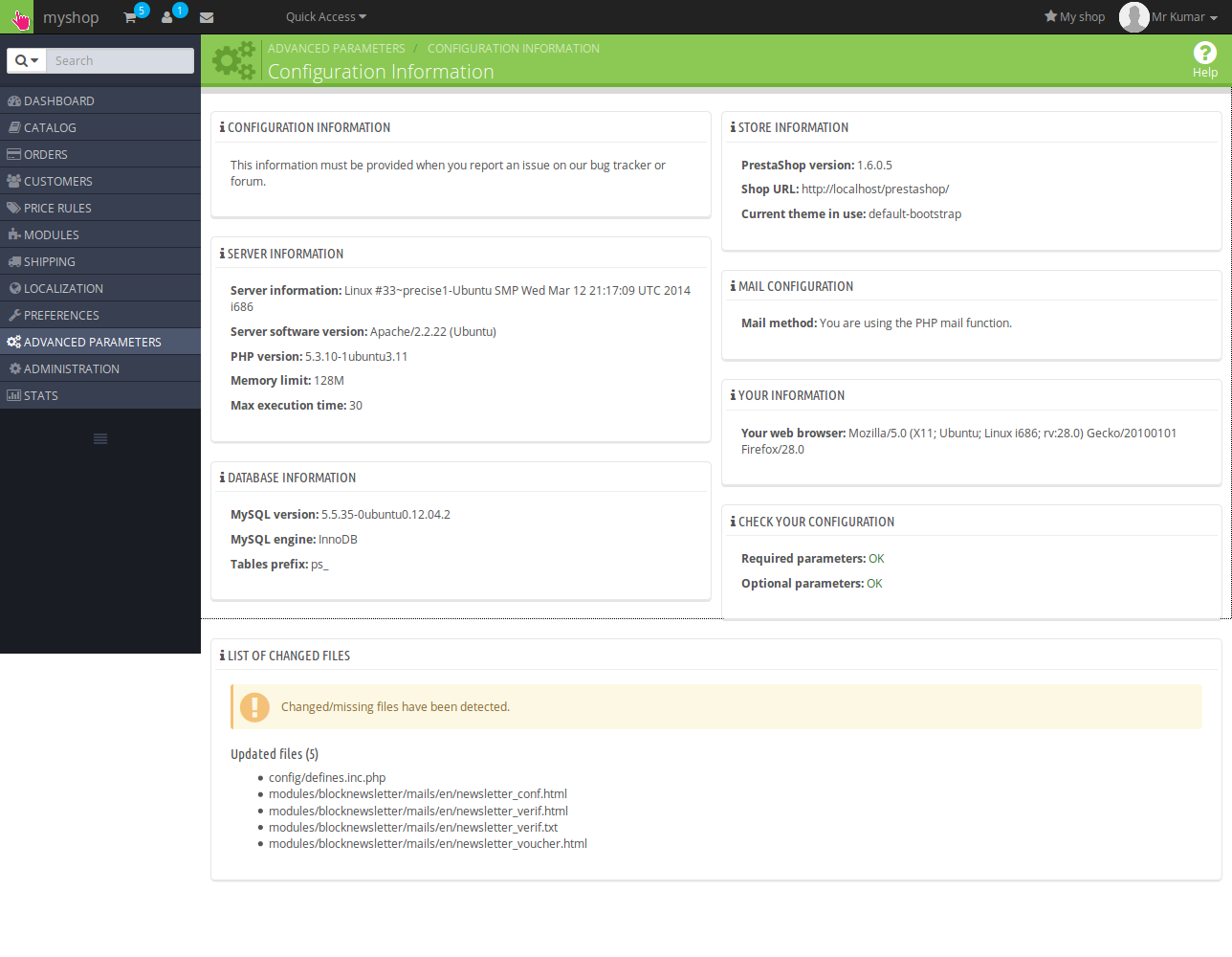Click the Tables prefix ps_ value
The image size is (1232, 957).
click(x=319, y=565)
